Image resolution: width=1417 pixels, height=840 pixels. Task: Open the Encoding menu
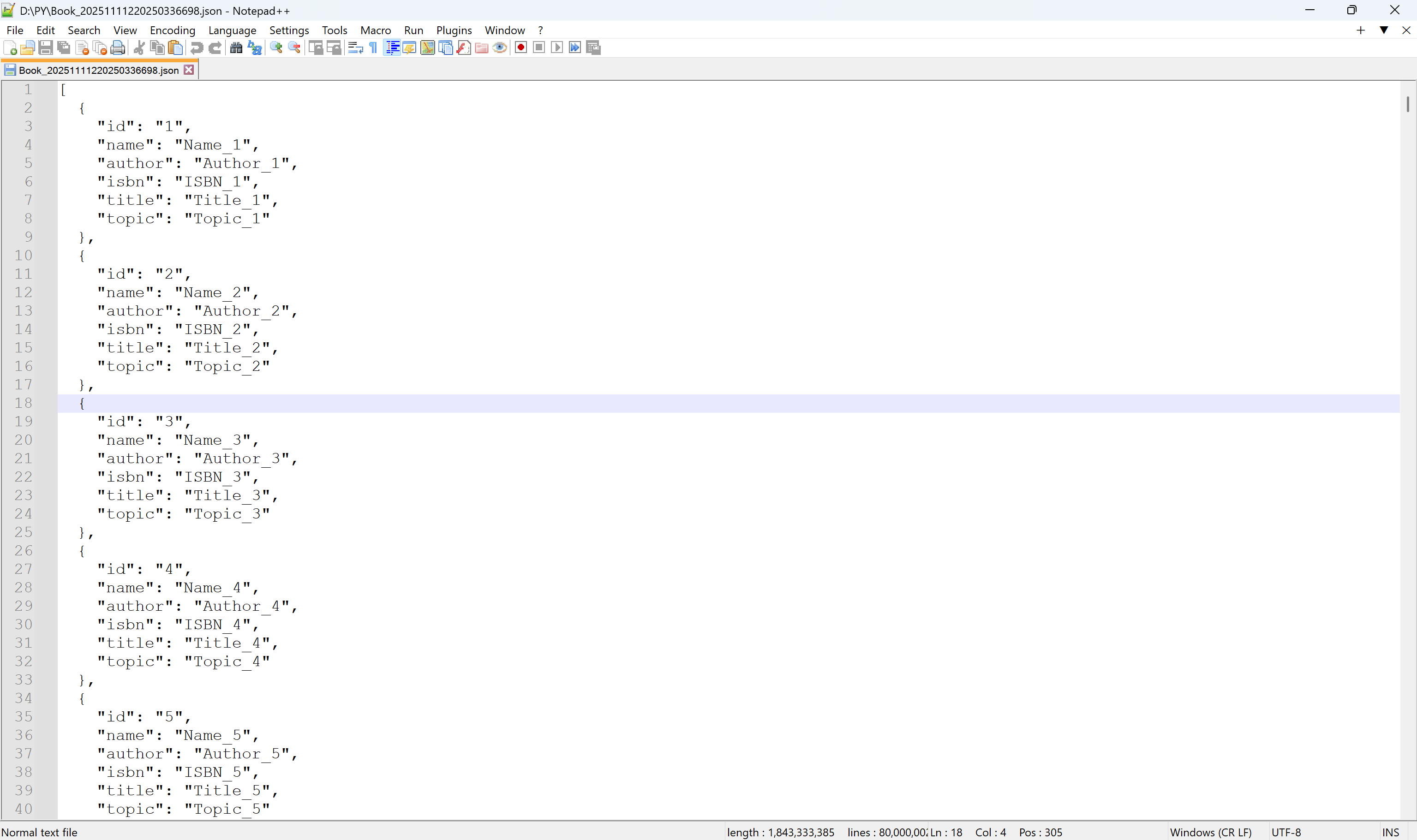tap(172, 30)
